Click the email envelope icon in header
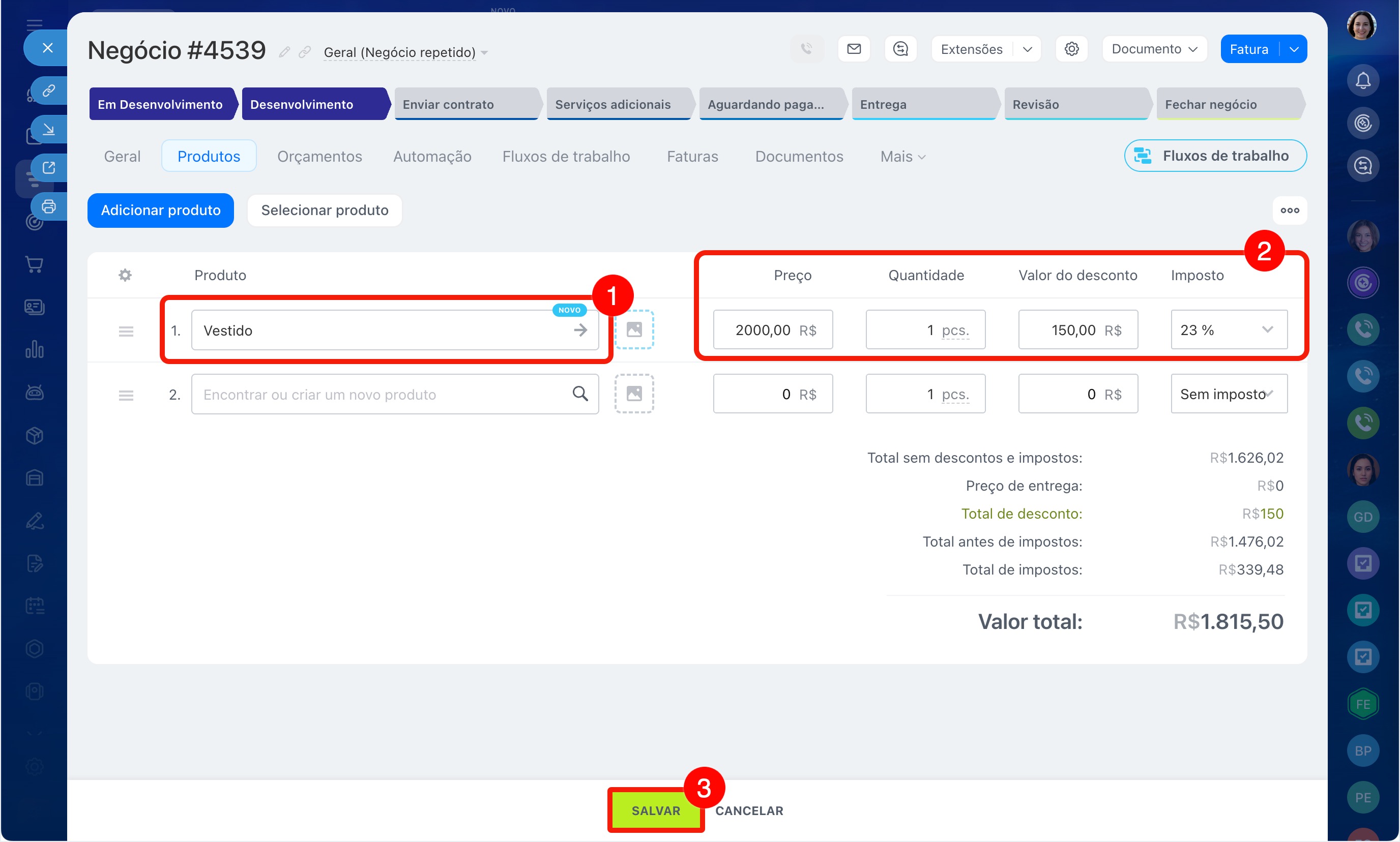The height and width of the screenshot is (842, 1400). coord(854,49)
